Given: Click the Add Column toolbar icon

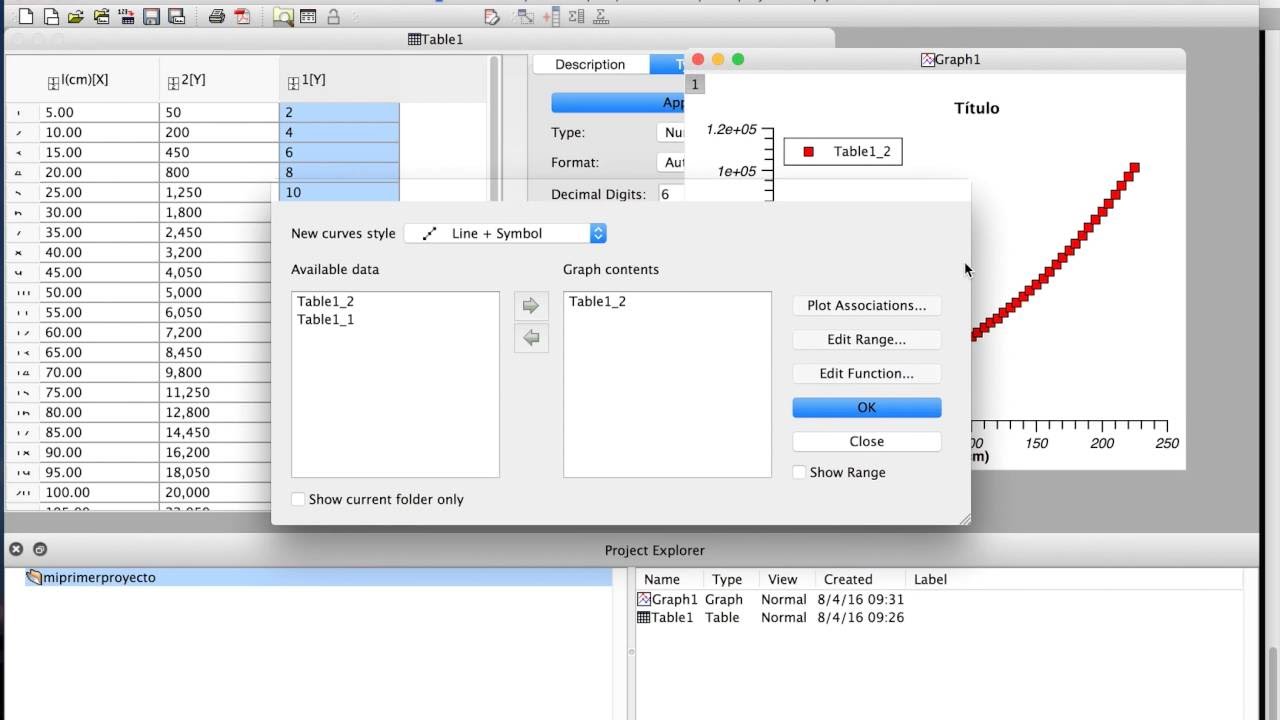Looking at the screenshot, I should [x=550, y=16].
